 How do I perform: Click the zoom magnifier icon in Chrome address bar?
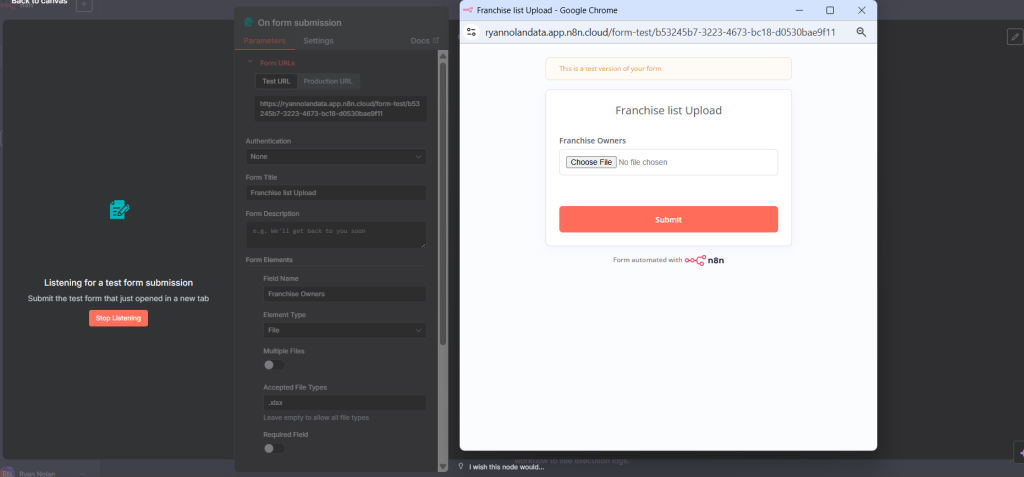click(861, 31)
